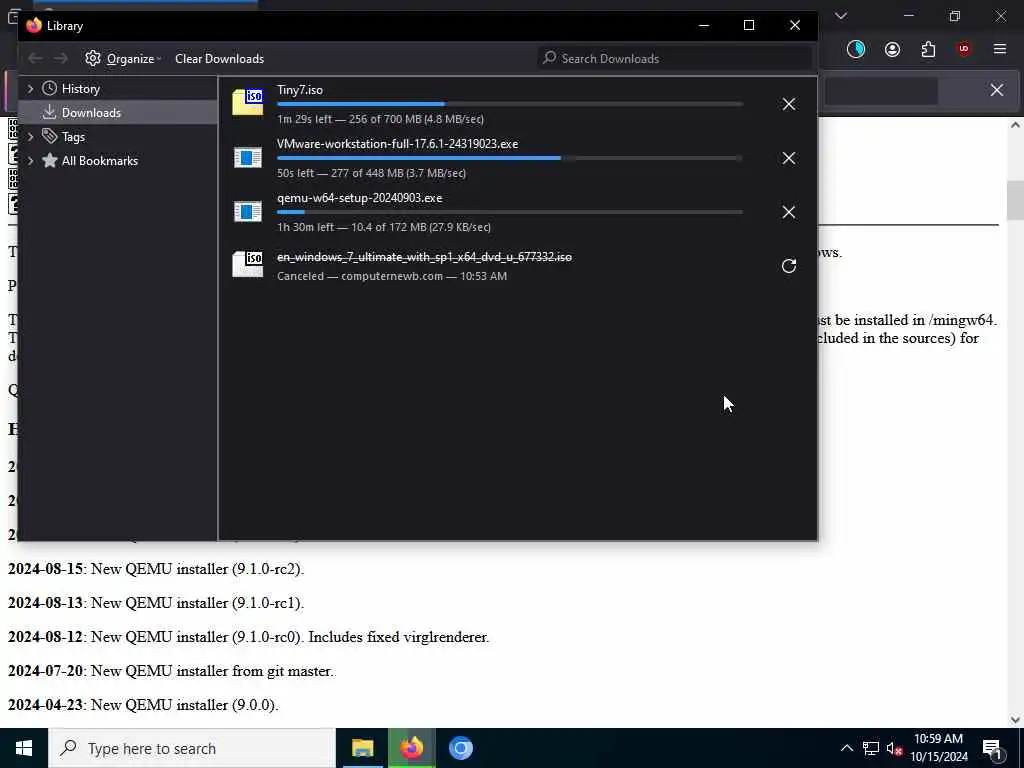Screen dimensions: 1024x768
Task: Select qemu-w64-setup-20240903.exe file name
Action: (x=359, y=198)
